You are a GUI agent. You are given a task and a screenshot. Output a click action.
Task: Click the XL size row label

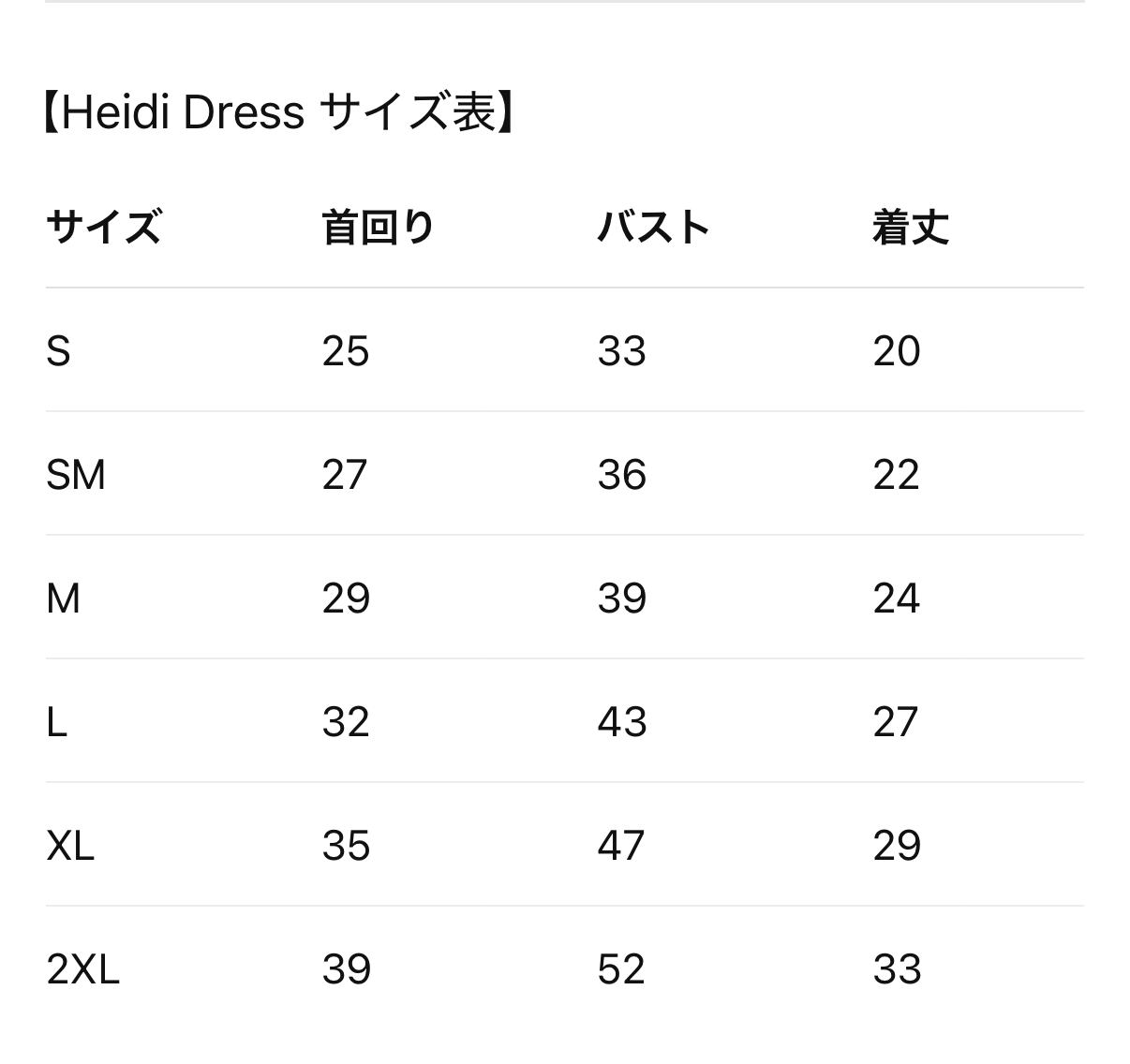70,846
